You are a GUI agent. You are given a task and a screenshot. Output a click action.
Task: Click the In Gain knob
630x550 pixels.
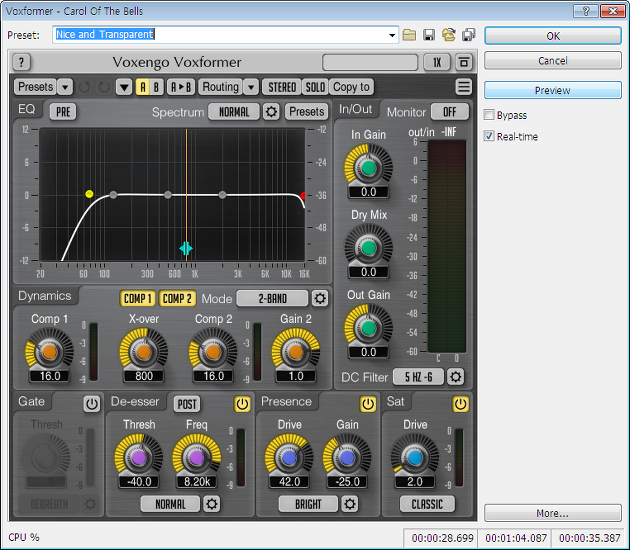coord(368,168)
